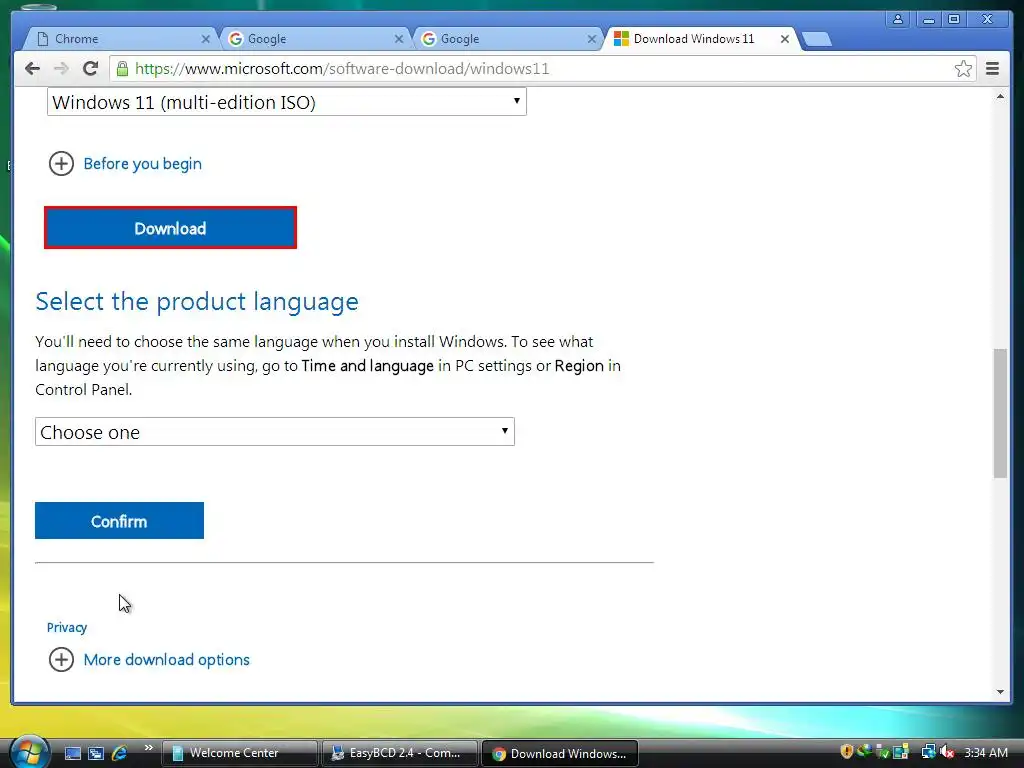Screen dimensions: 1024x768
Task: Expand More download options plus icon
Action: pyautogui.click(x=61, y=659)
